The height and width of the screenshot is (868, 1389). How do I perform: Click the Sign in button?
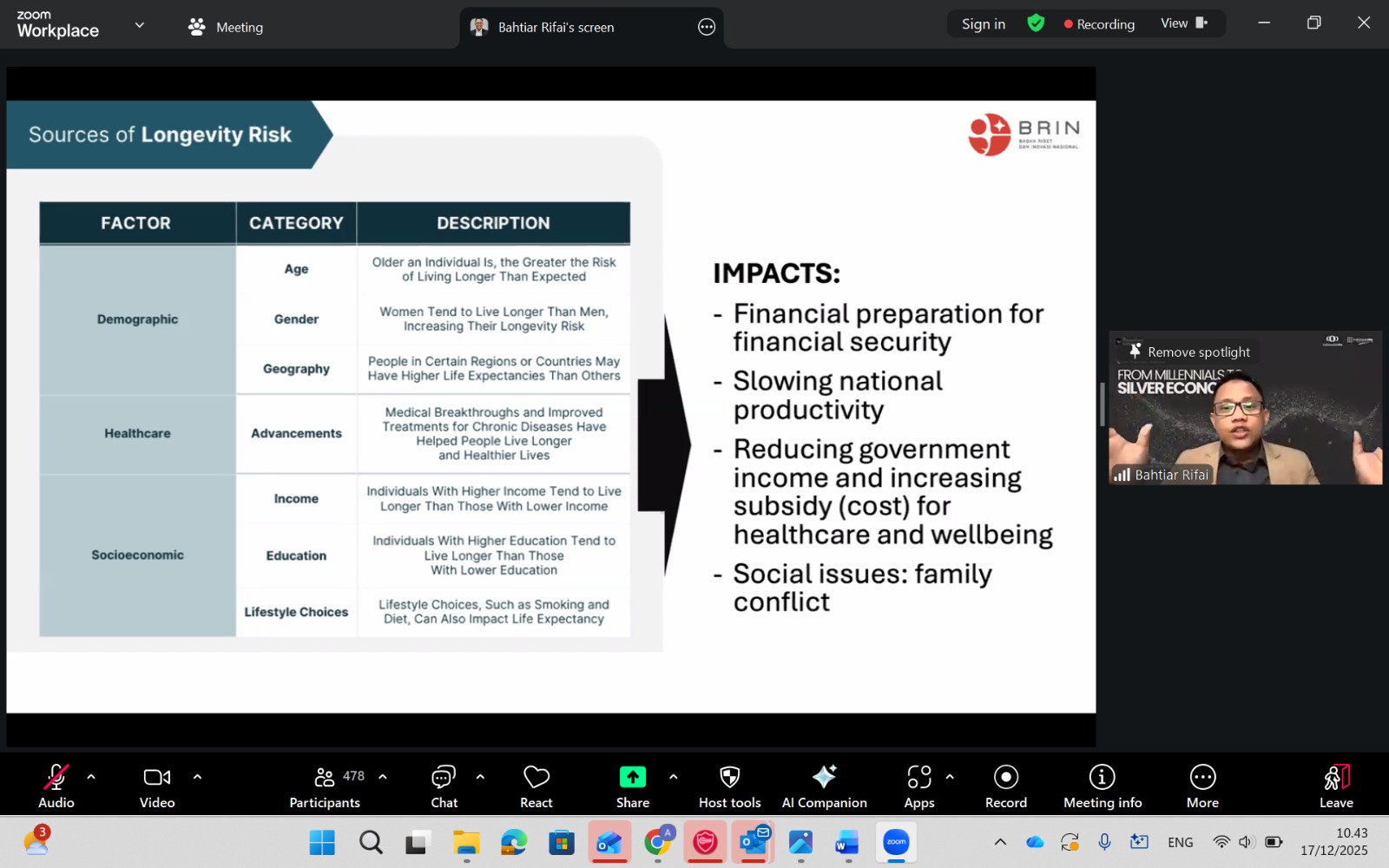983,24
